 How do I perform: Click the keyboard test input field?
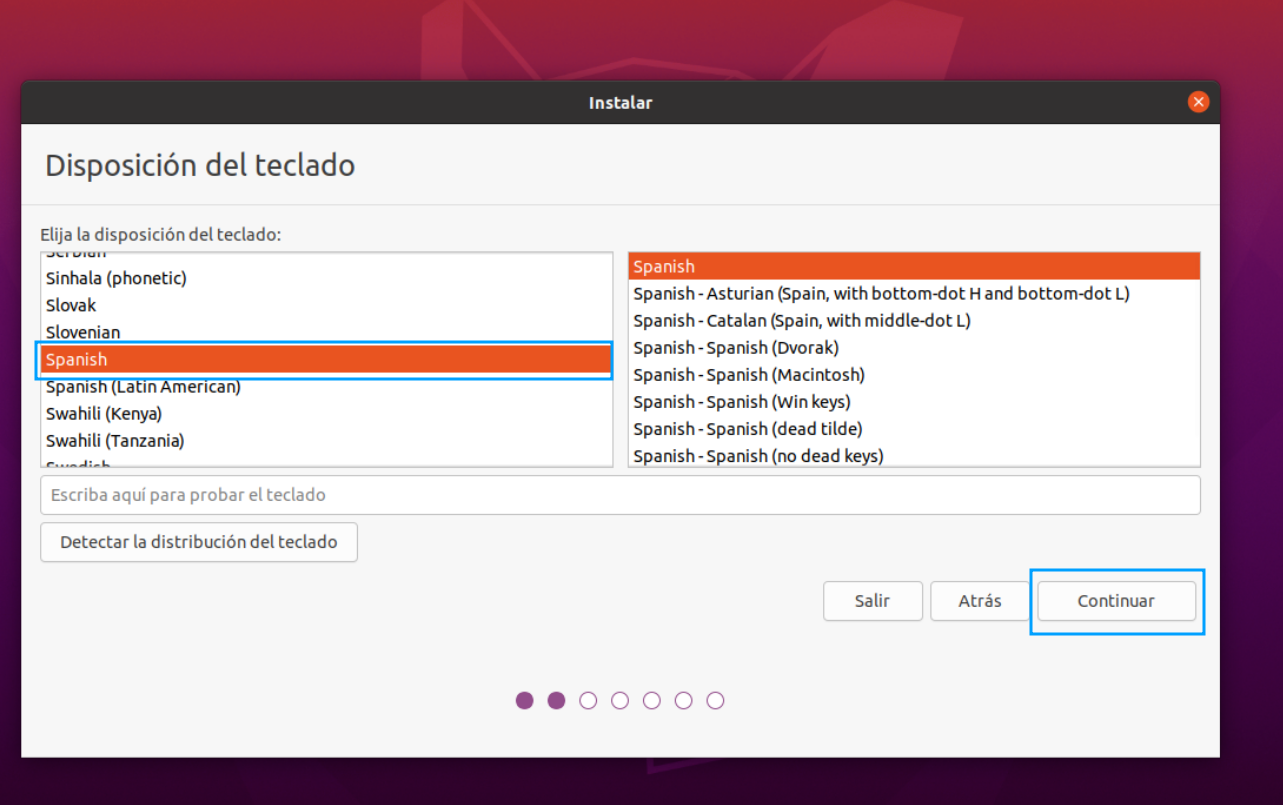point(620,495)
